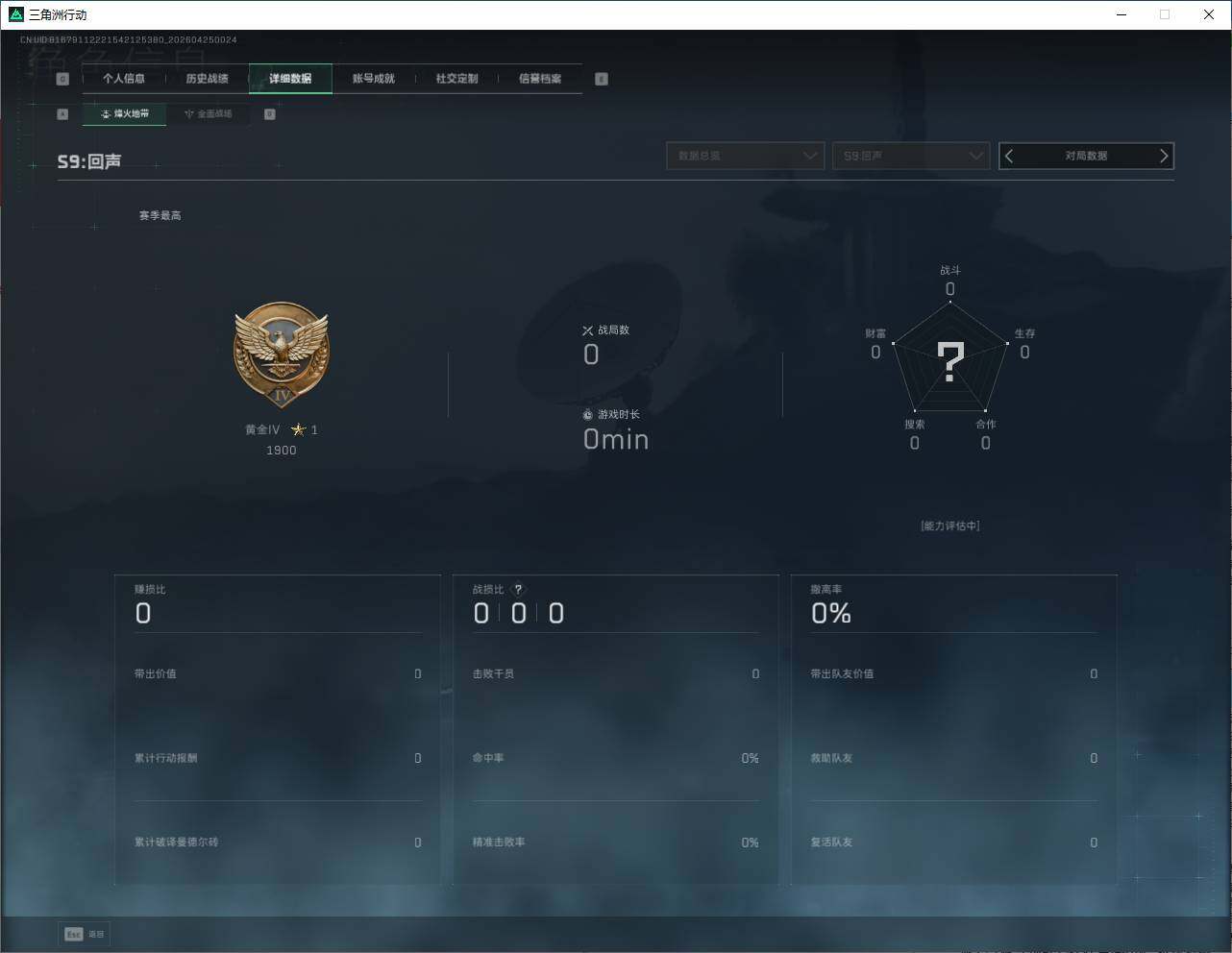This screenshot has width=1232, height=953.
Task: Click the Q key hint icon before the tabs
Action: (x=62, y=79)
